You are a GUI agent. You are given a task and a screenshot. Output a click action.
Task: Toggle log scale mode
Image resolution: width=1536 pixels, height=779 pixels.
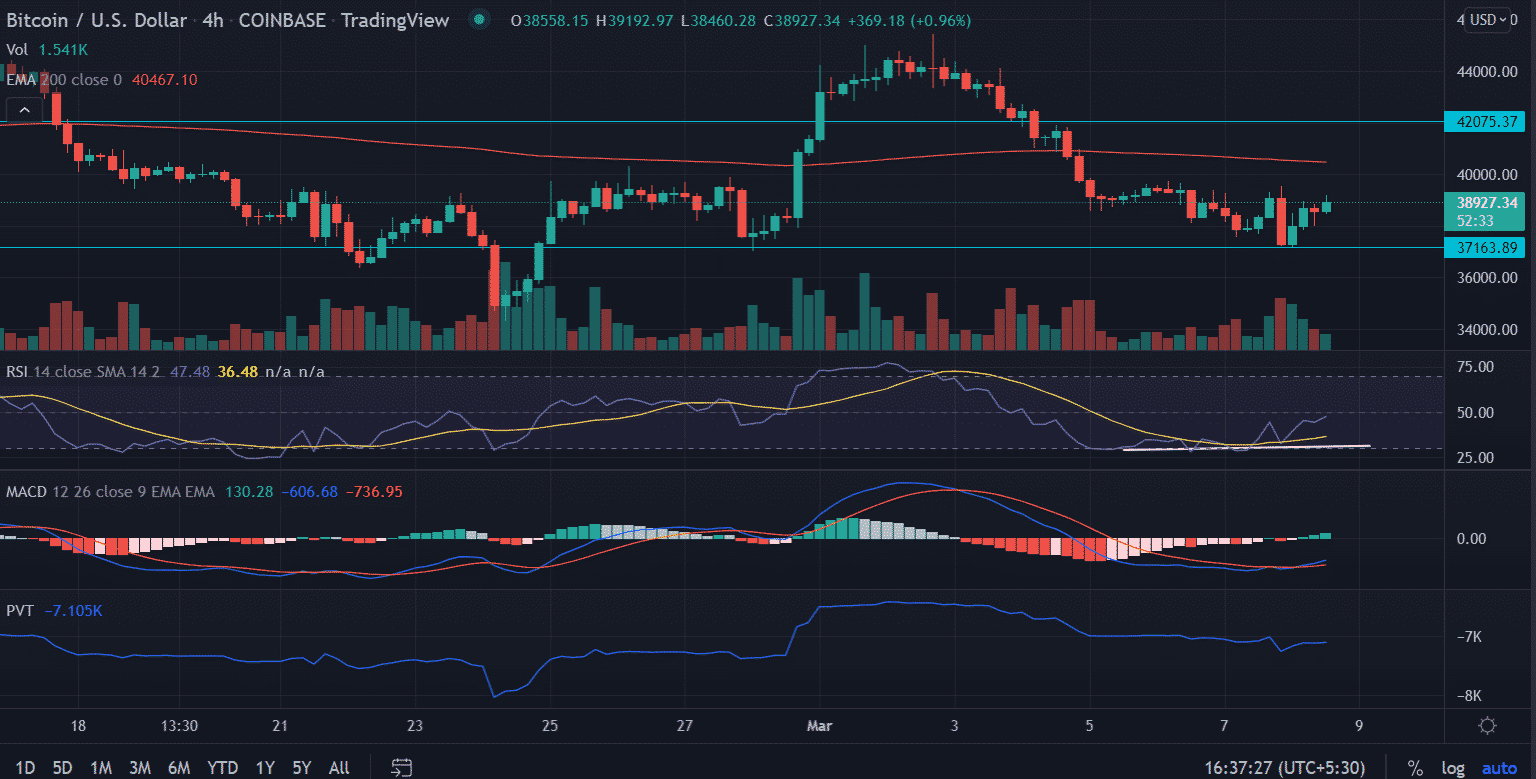1453,768
